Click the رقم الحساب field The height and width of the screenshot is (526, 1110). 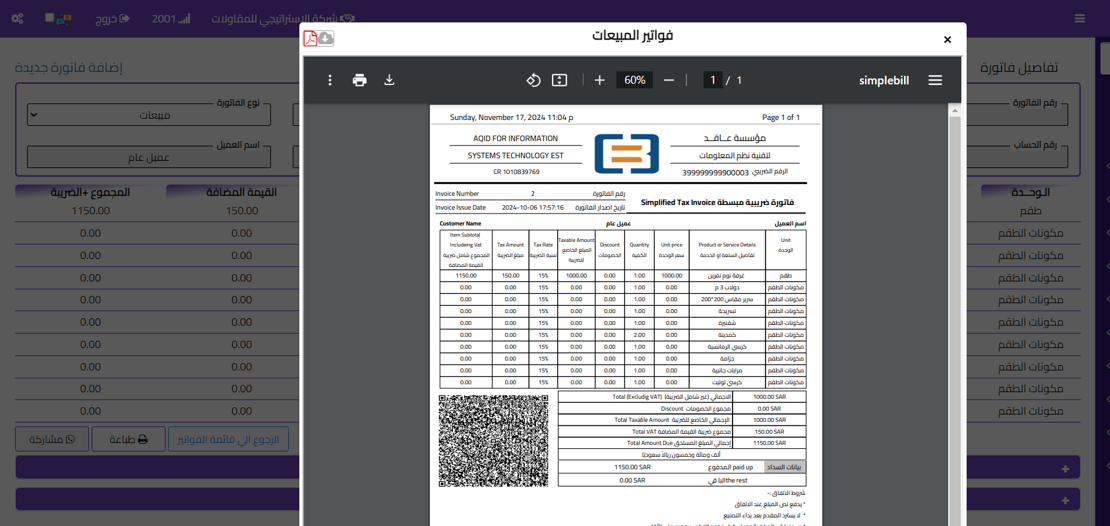tap(1018, 156)
